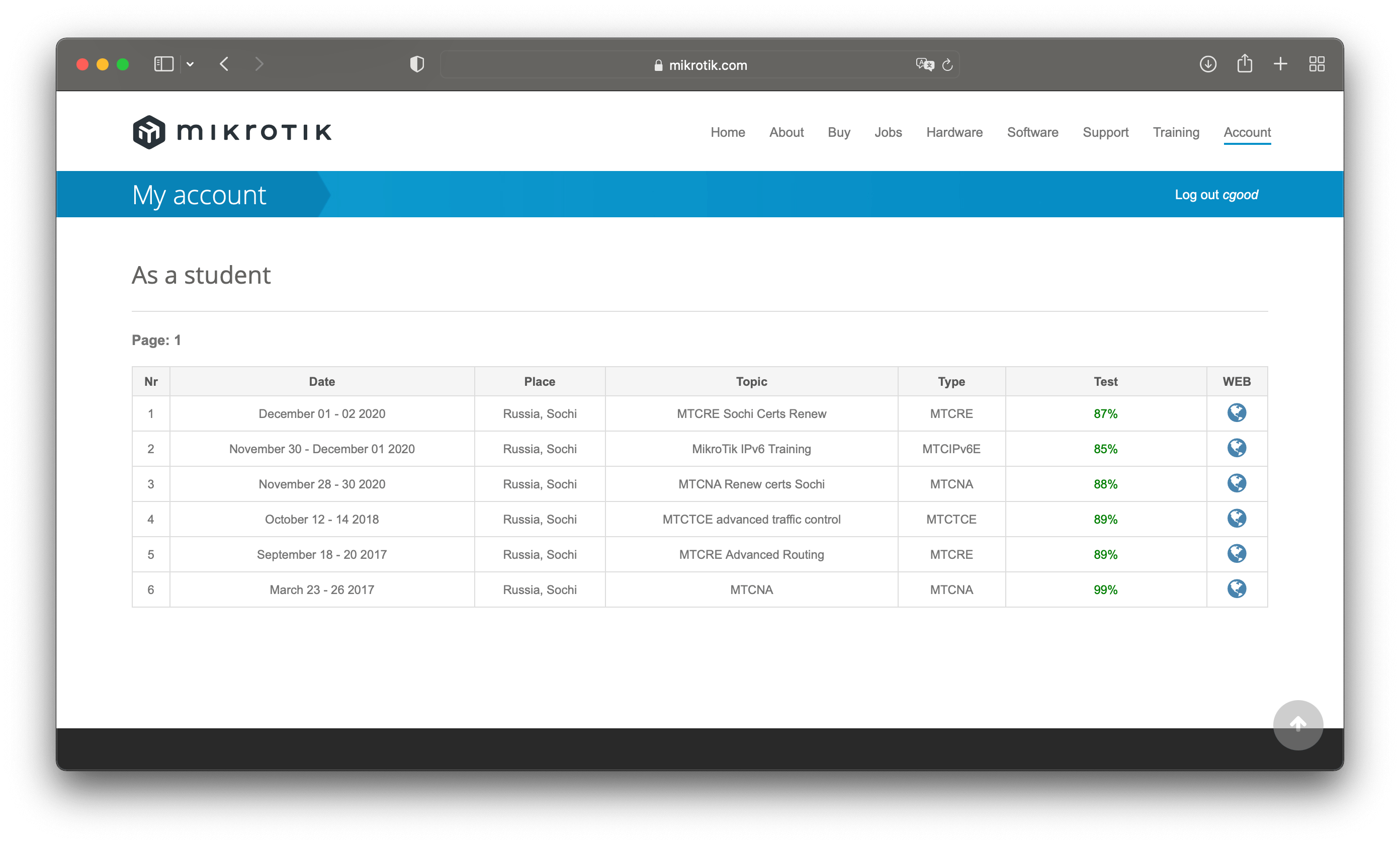1400x845 pixels.
Task: Show the tab overview grid
Action: [x=1317, y=64]
